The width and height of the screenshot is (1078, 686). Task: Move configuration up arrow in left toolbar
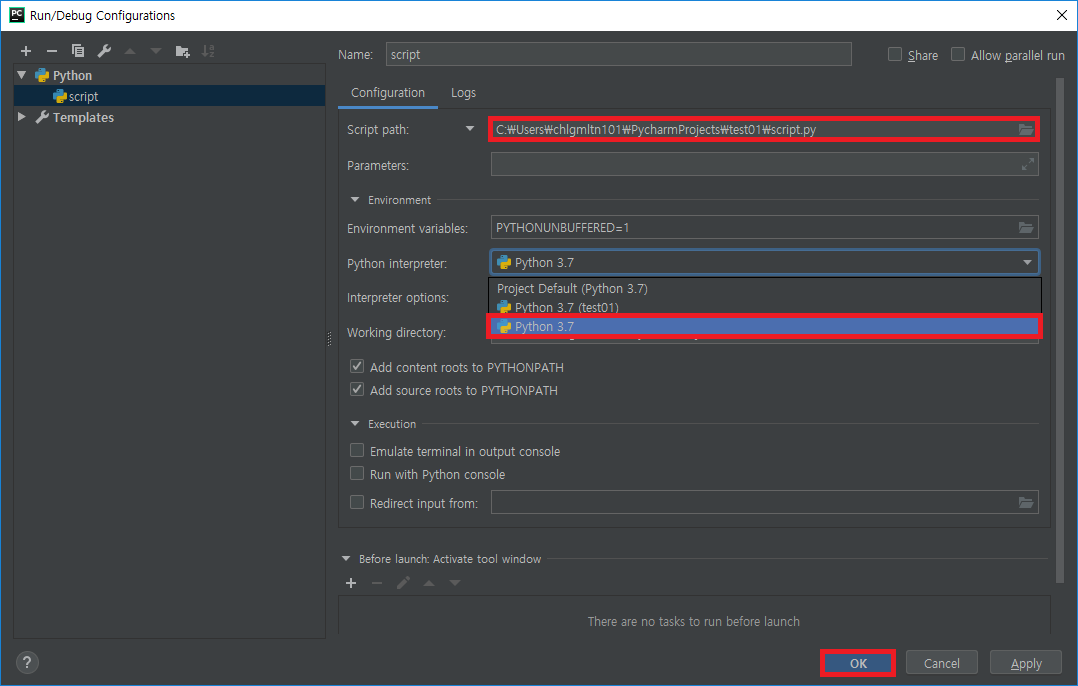(130, 51)
